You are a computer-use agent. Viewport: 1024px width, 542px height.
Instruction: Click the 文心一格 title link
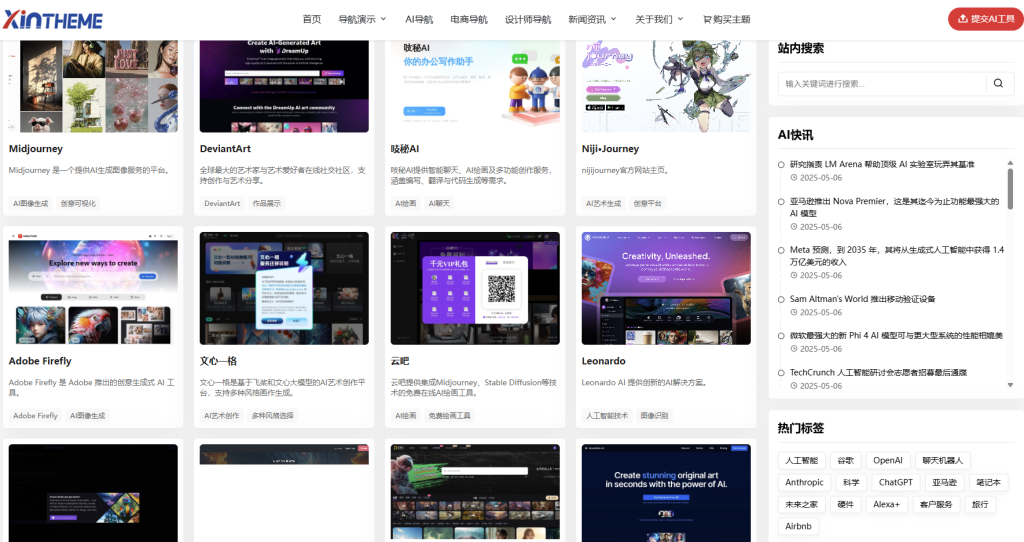(x=218, y=361)
